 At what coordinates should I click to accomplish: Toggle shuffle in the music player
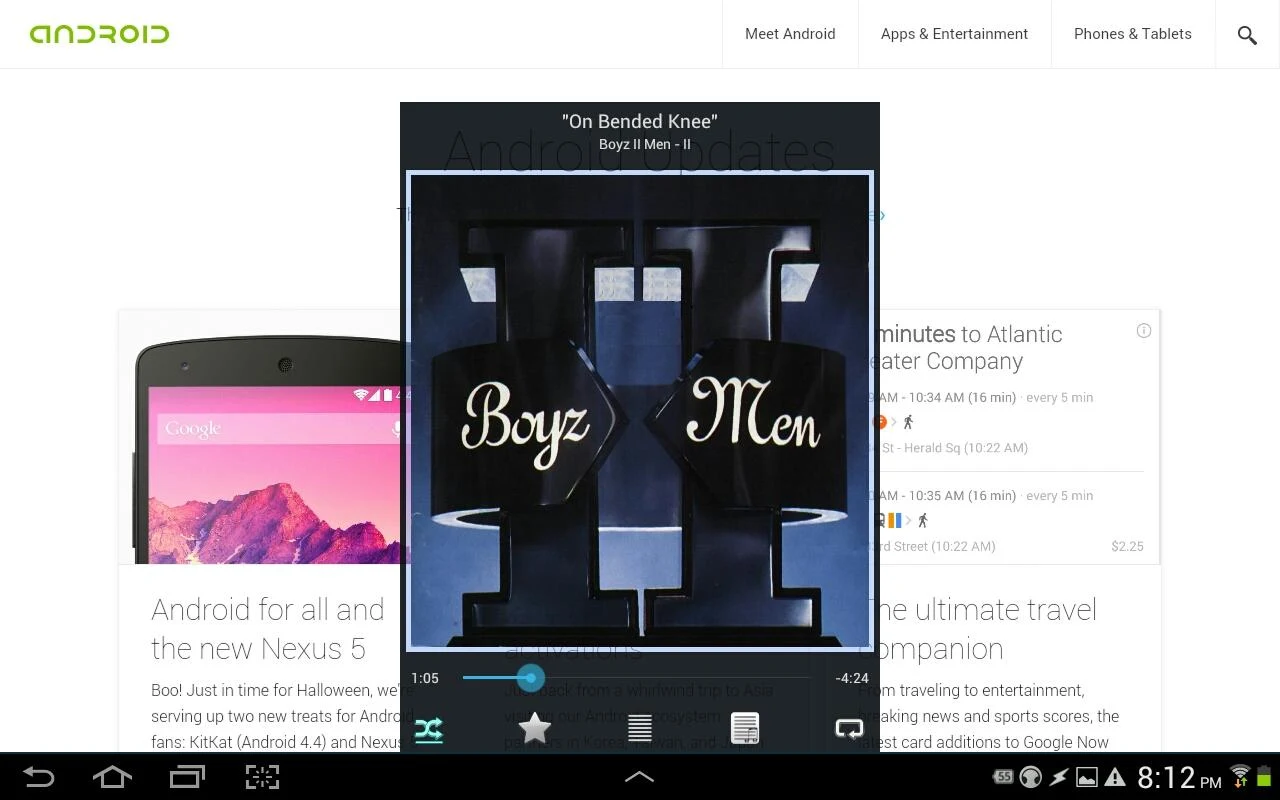[429, 730]
